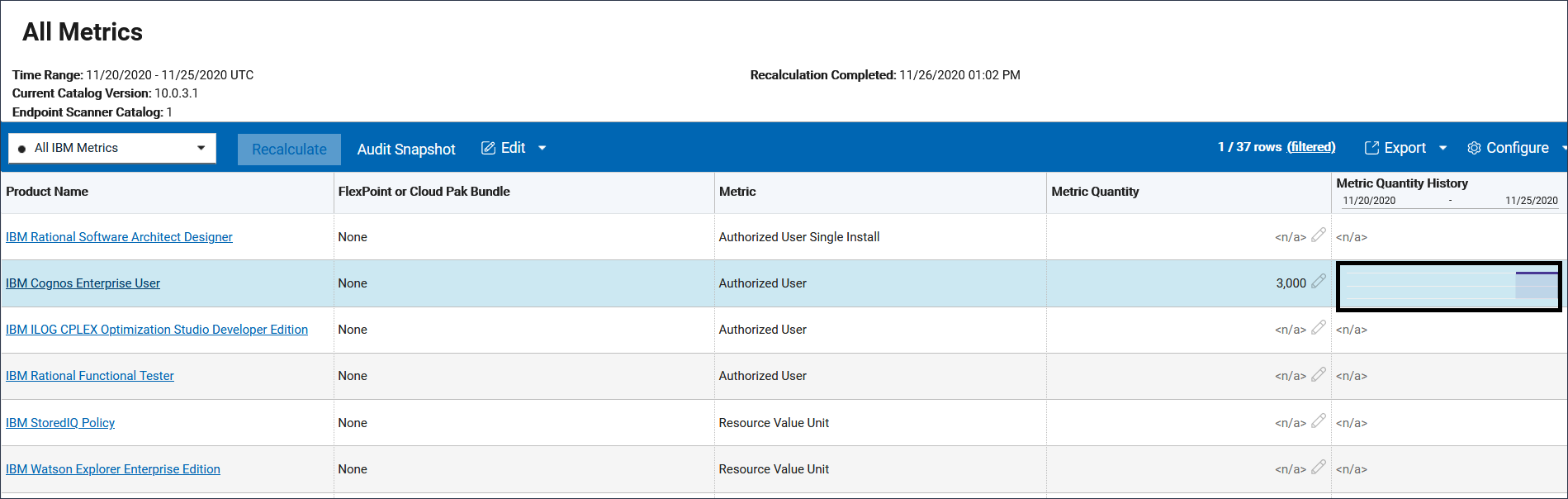This screenshot has width=1568, height=499.
Task: Open IBM StoredIQ Policy product link
Action: pyautogui.click(x=60, y=423)
